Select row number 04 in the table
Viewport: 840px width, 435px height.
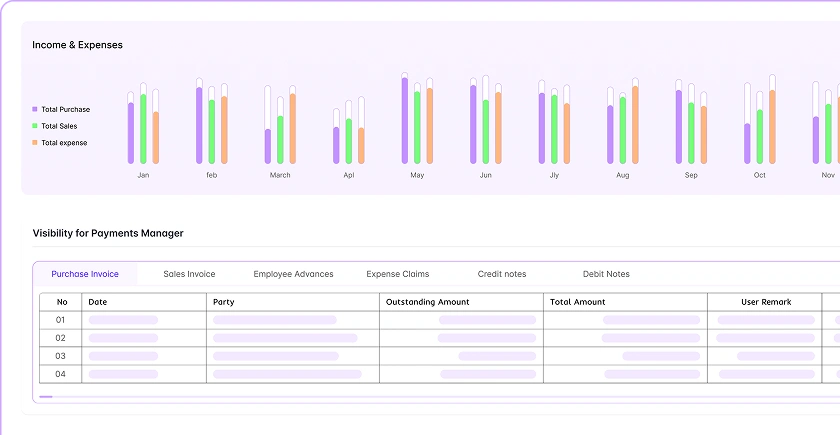pyautogui.click(x=61, y=374)
